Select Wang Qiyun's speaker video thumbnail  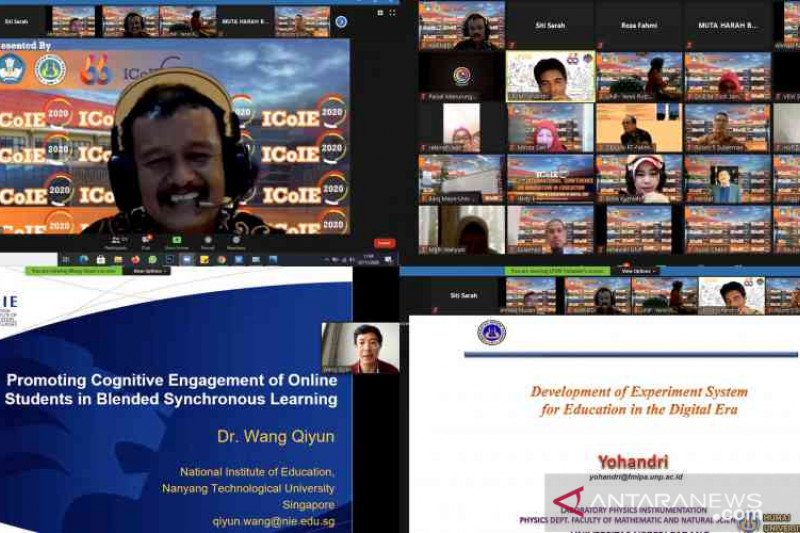(x=360, y=348)
